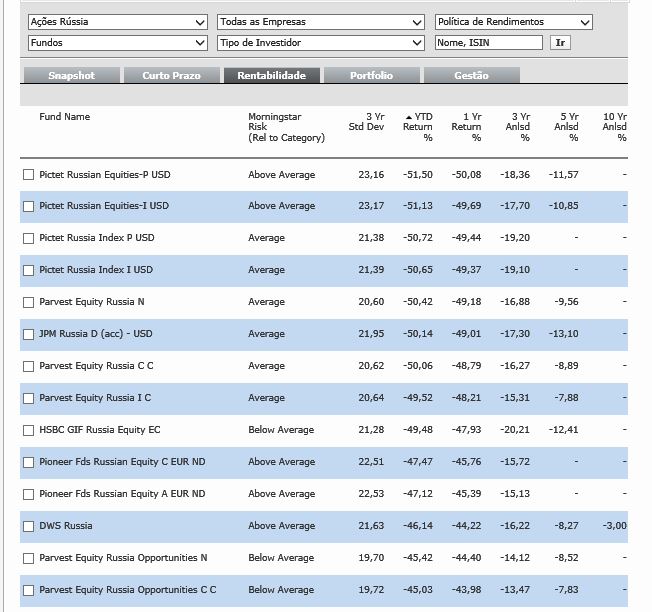Sort by 1 Yr Return % column
This screenshot has height=612, width=652.
point(466,127)
